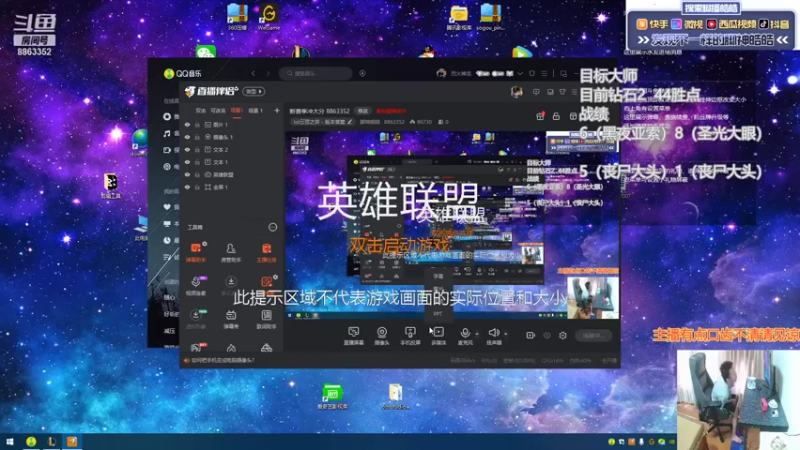The image size is (800, 450).
Task: Click QQ音乐 song recognition icon by search
Action: pyautogui.click(x=362, y=73)
